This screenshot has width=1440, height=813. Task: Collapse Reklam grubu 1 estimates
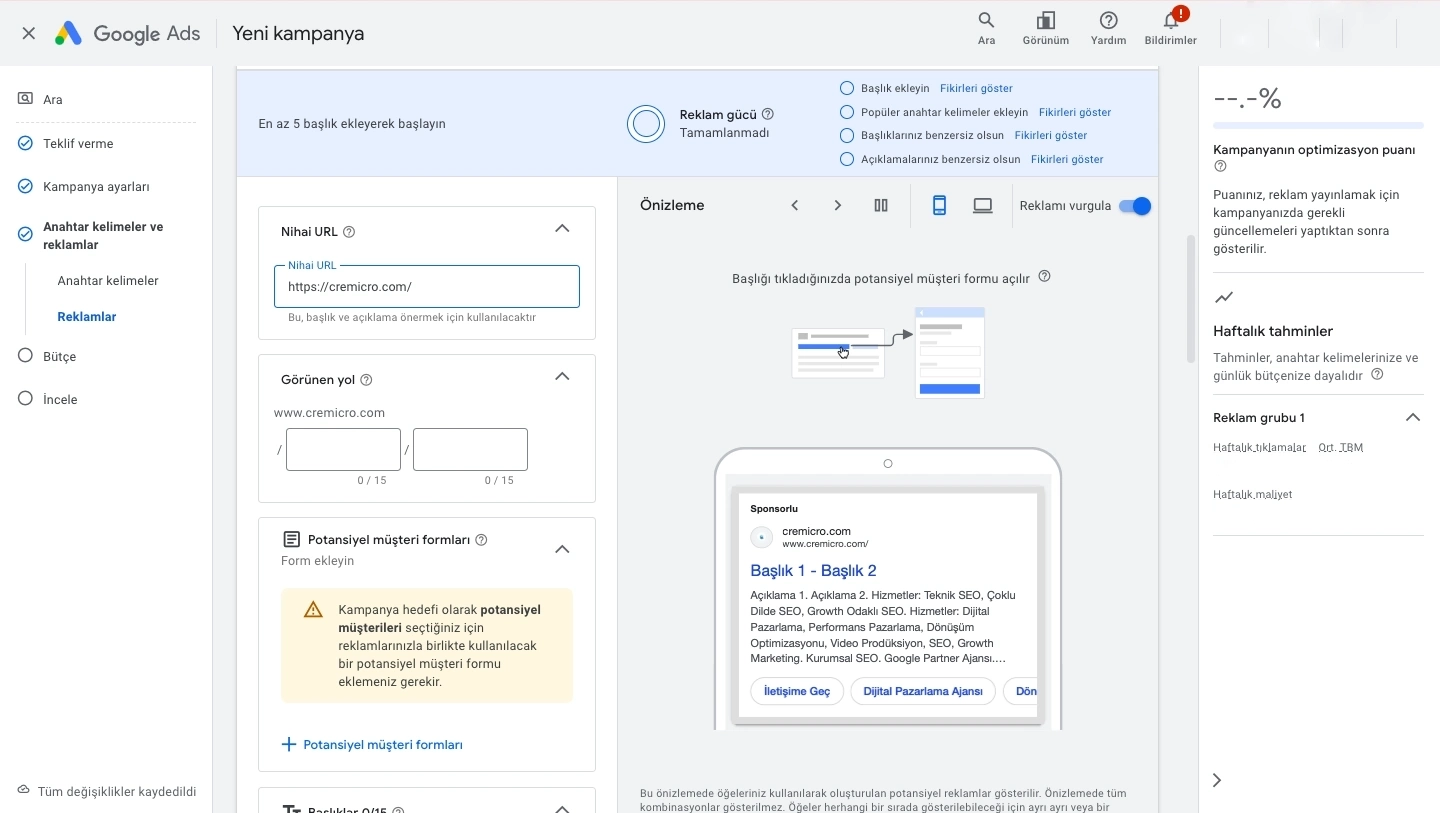(1413, 418)
